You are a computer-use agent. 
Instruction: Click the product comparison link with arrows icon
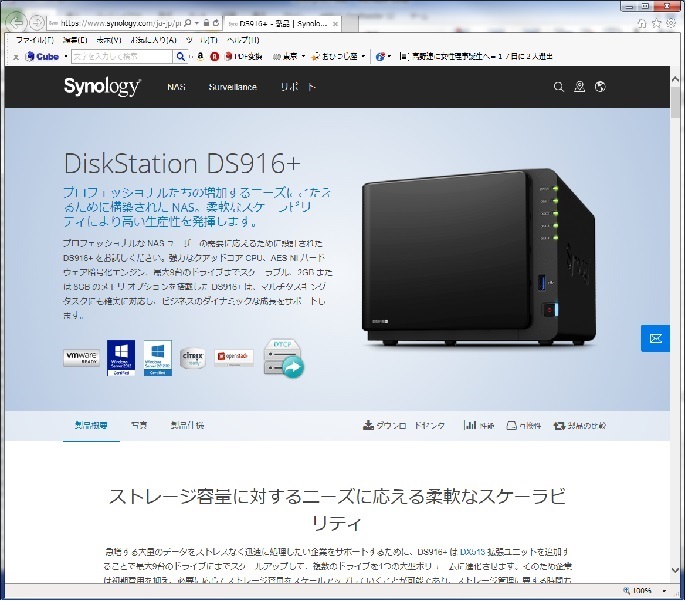point(579,426)
